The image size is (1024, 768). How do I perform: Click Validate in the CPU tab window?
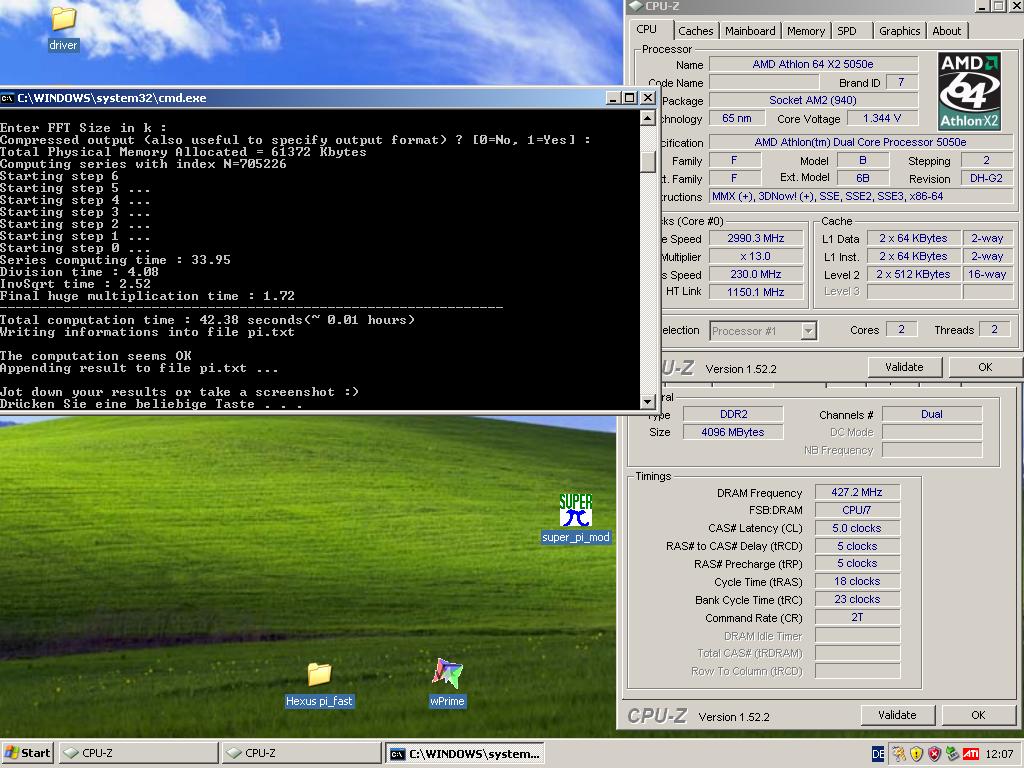coord(904,367)
